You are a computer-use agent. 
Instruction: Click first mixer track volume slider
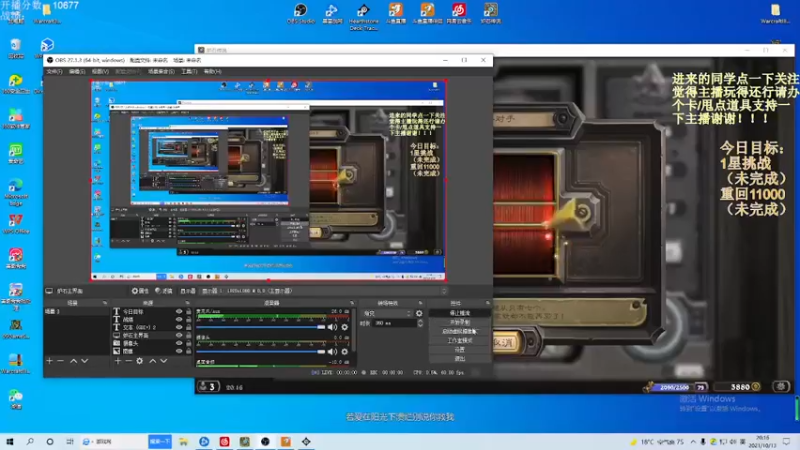[x=260, y=327]
